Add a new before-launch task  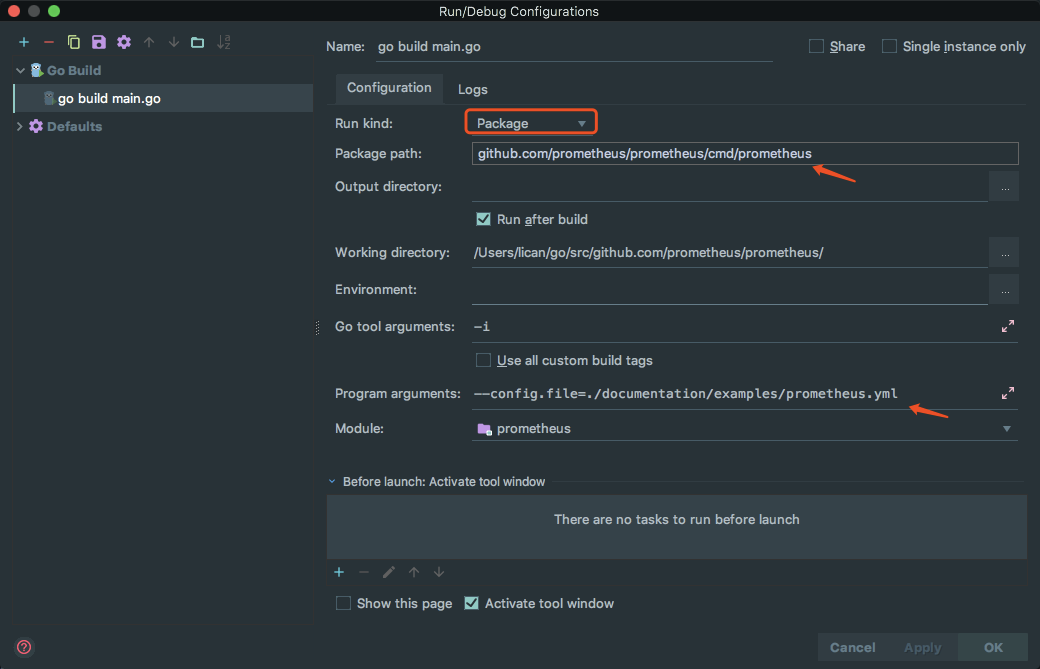[x=339, y=572]
